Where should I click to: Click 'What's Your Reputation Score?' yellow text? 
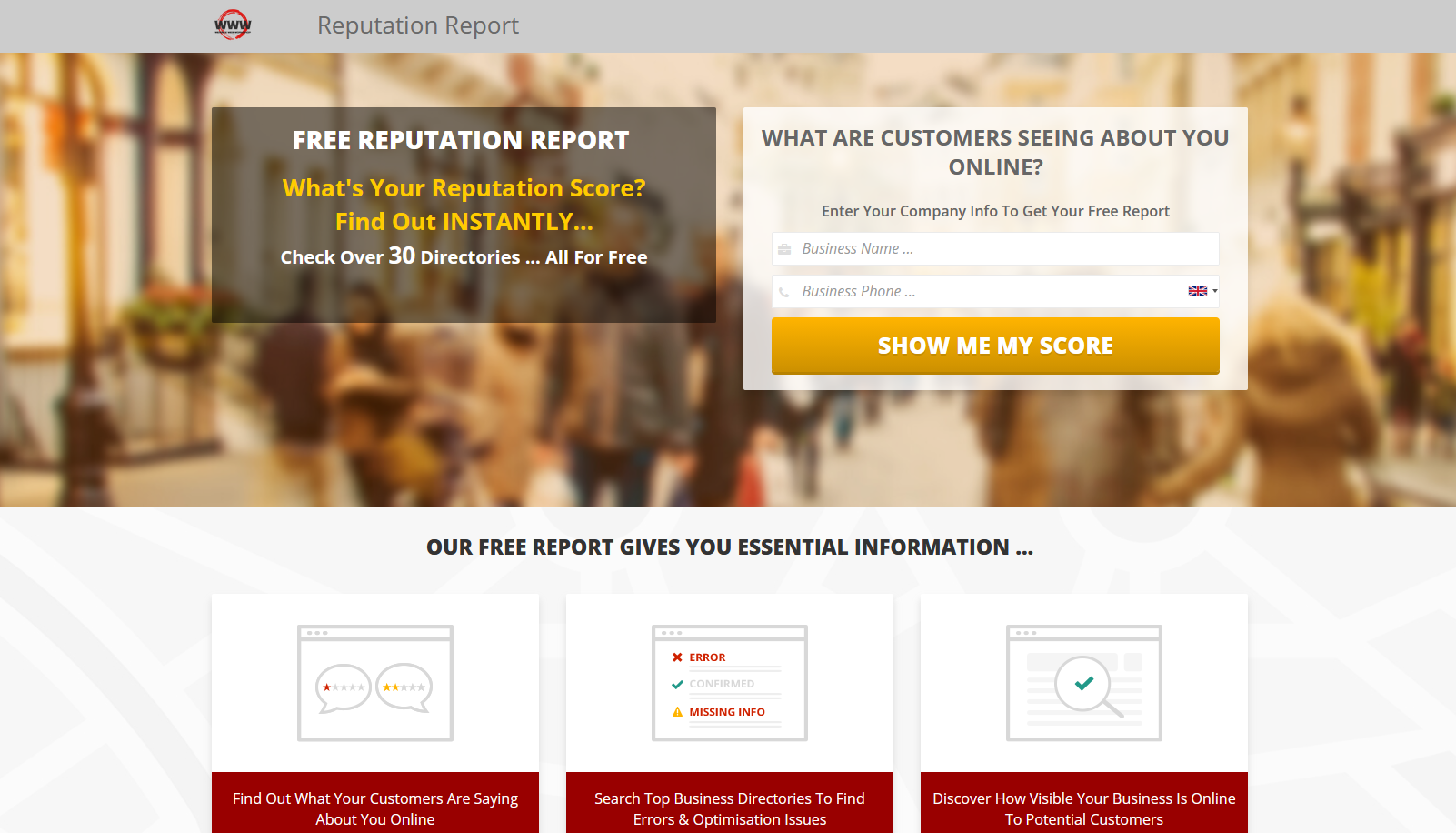coord(464,187)
